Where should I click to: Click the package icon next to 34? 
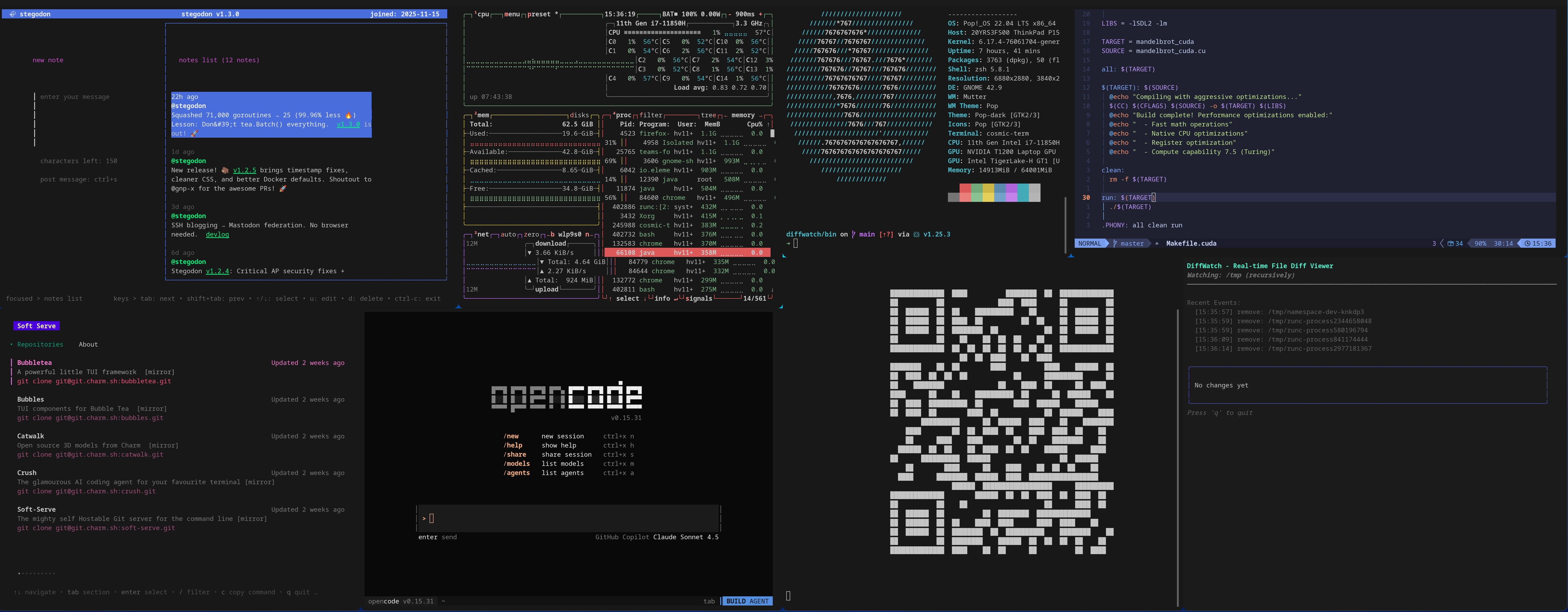[x=1451, y=244]
